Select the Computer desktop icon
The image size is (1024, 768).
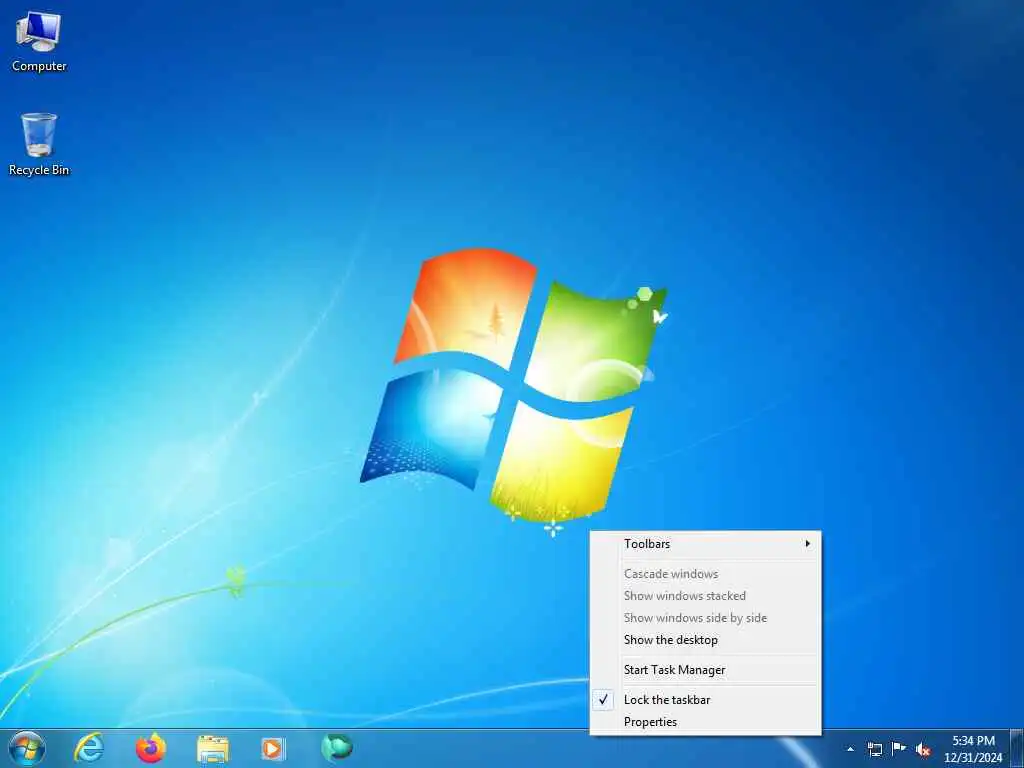[39, 42]
